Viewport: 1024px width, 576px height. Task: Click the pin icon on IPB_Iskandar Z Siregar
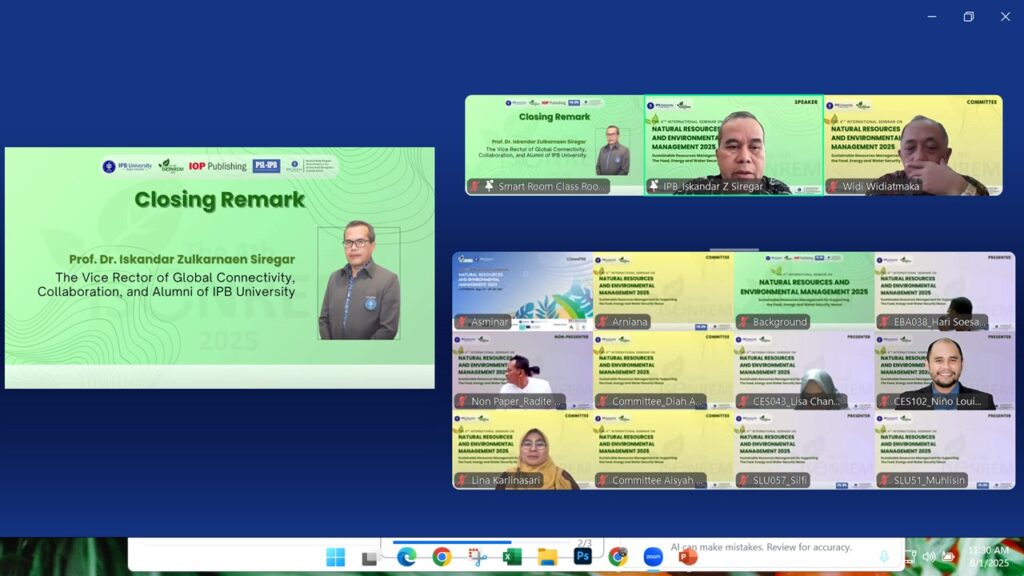click(x=653, y=186)
